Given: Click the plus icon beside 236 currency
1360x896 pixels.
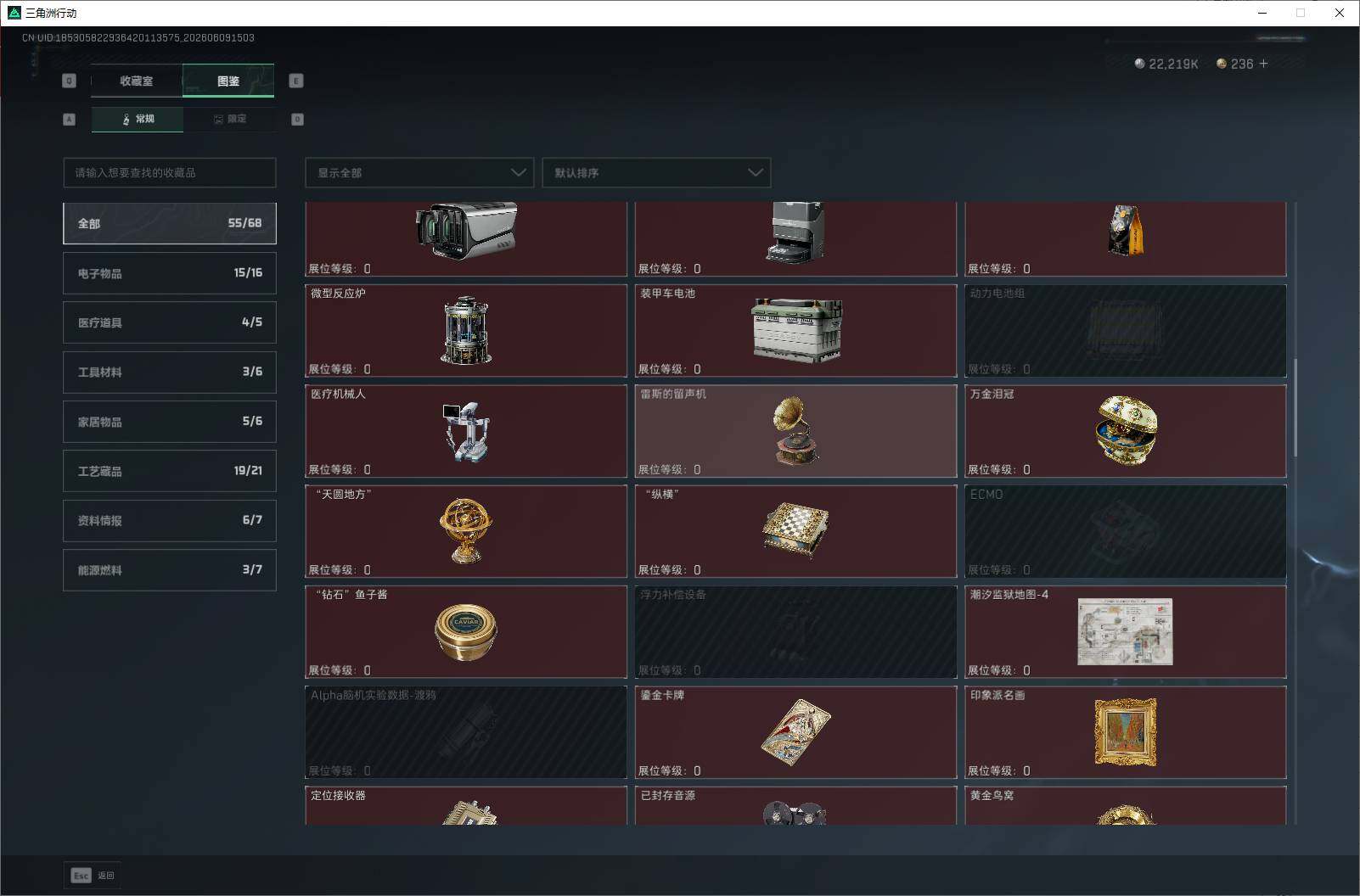Looking at the screenshot, I should pyautogui.click(x=1263, y=64).
